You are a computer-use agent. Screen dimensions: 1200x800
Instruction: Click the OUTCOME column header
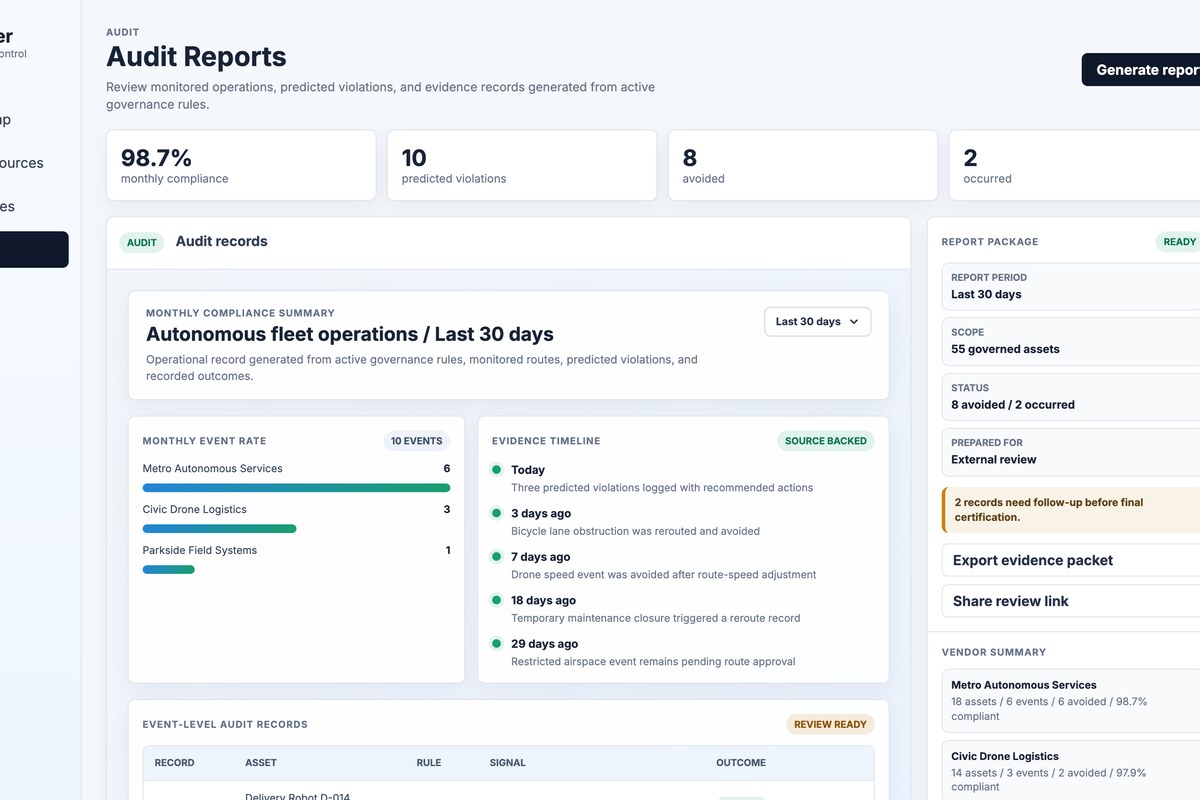pyautogui.click(x=741, y=763)
